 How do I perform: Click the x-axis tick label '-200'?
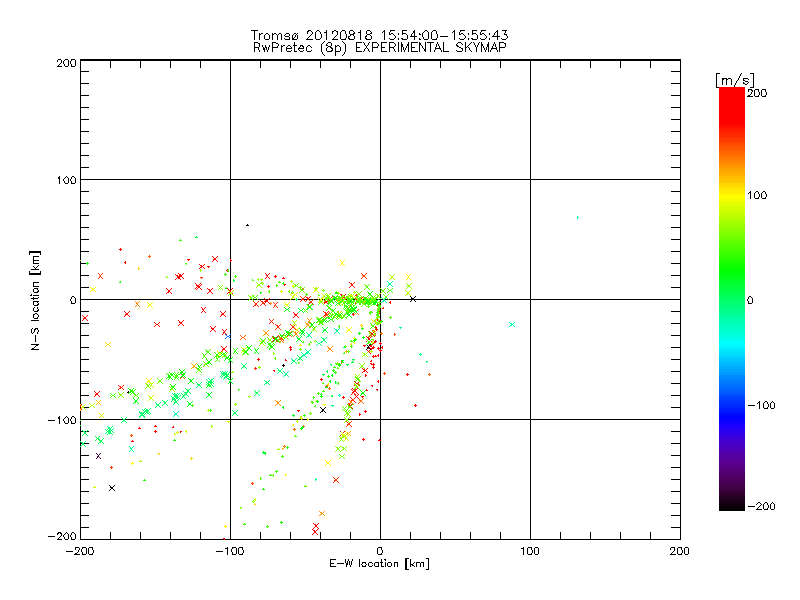coord(80,551)
